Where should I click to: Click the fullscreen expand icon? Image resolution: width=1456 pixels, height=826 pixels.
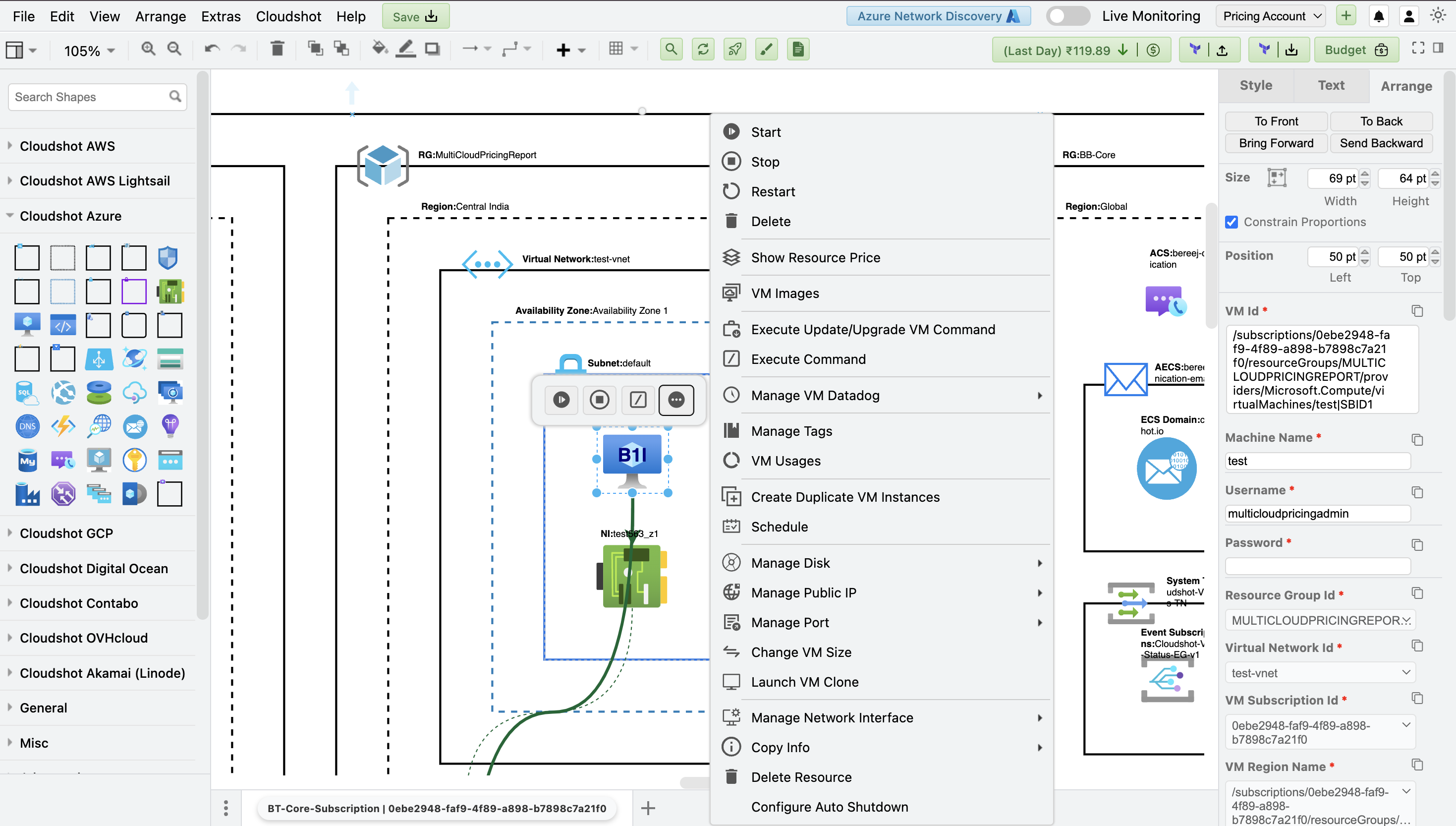[1418, 48]
